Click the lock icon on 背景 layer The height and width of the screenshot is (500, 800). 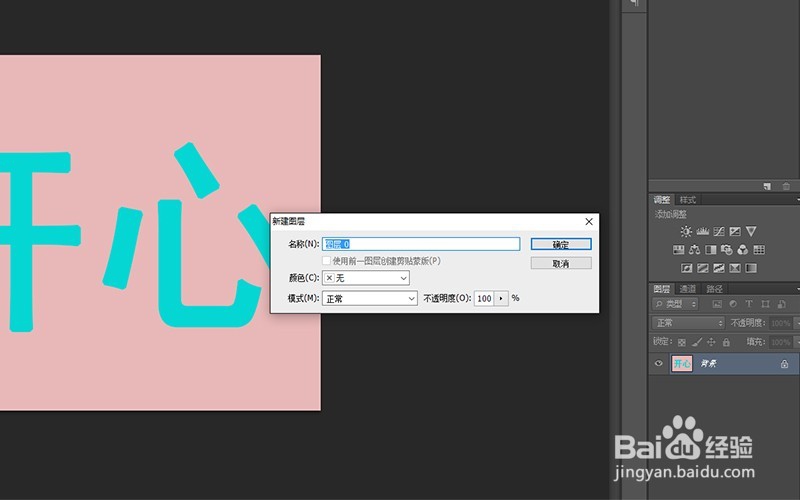tap(784, 364)
